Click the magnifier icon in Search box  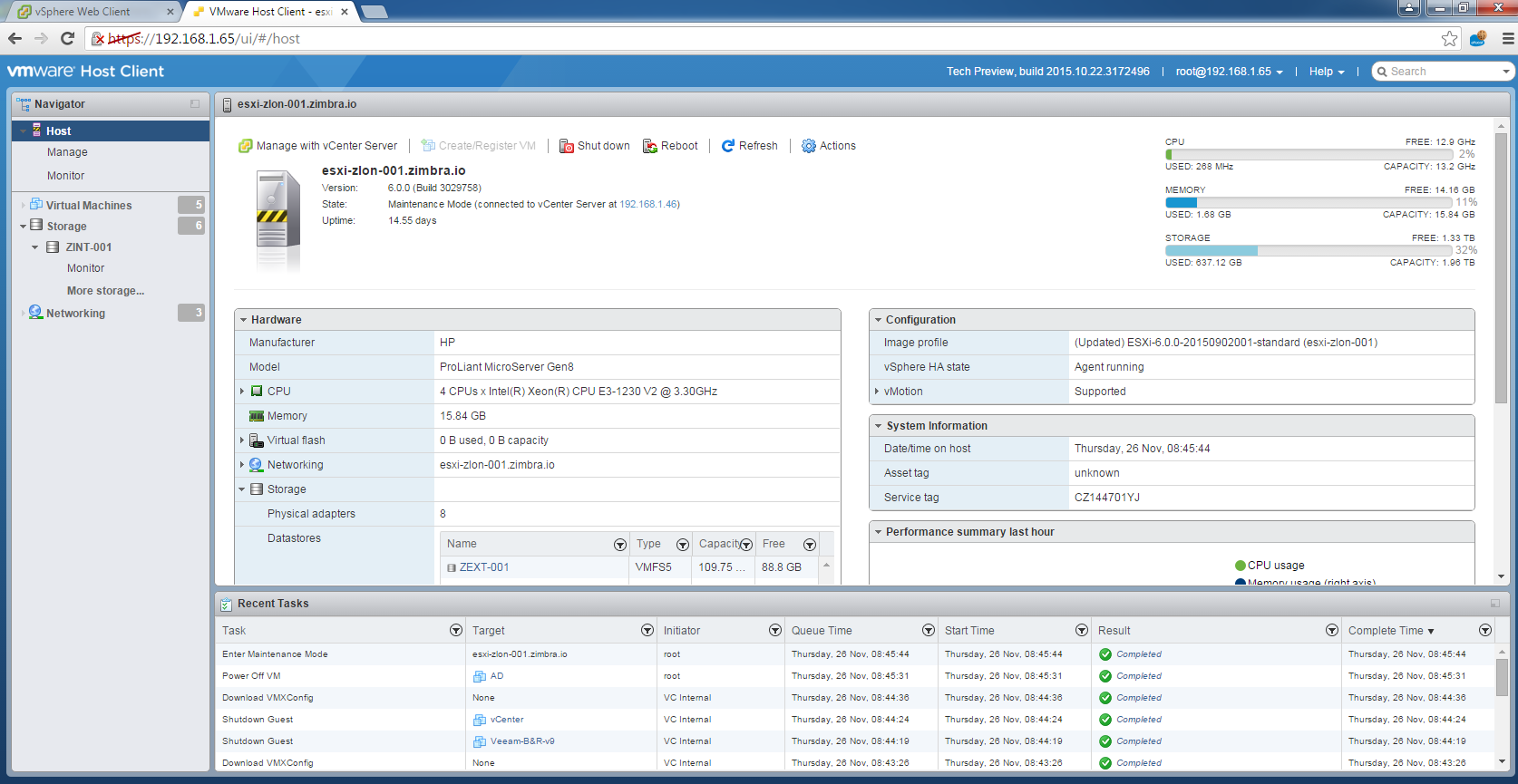1382,72
